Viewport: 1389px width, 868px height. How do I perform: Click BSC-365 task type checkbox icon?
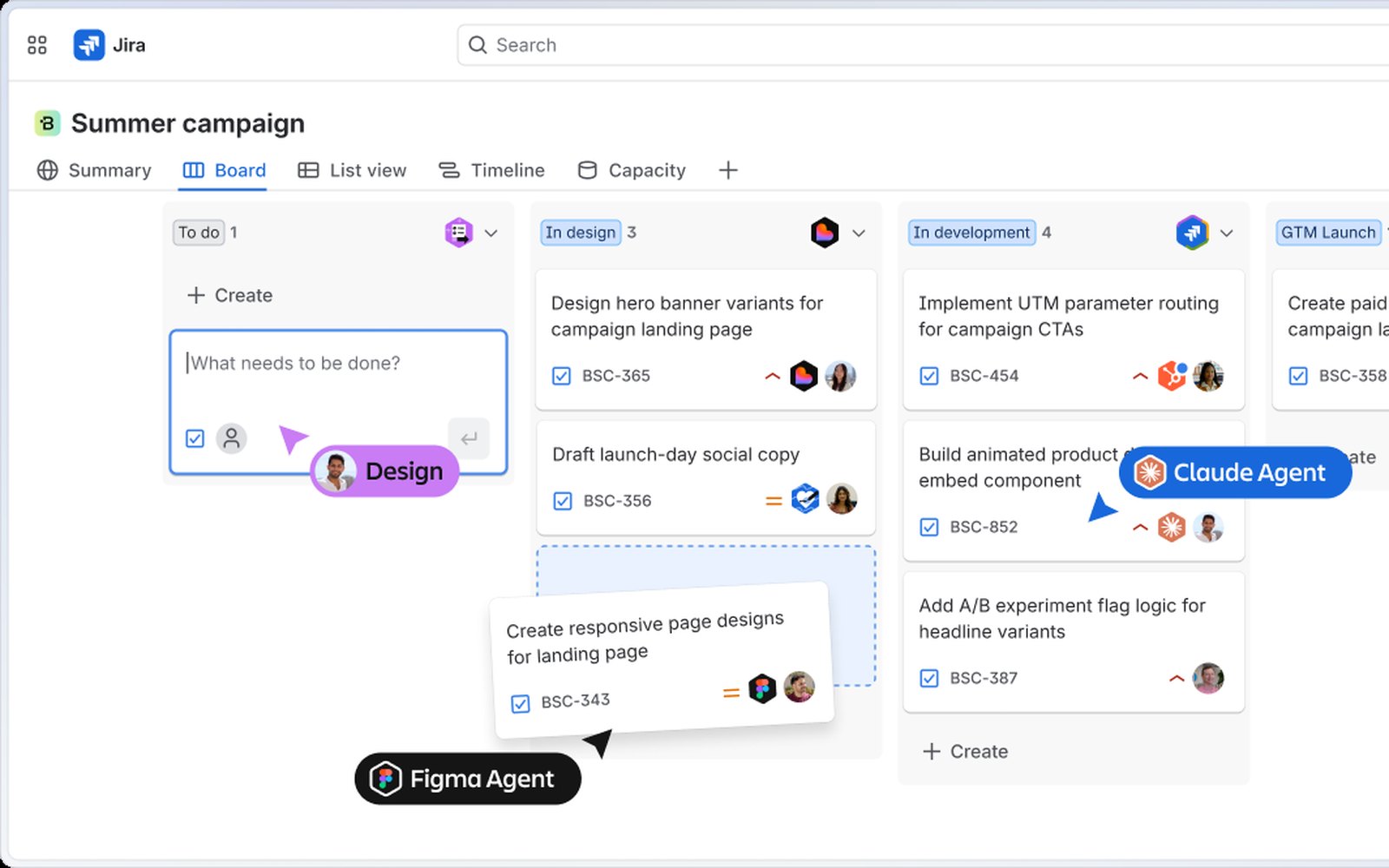[562, 376]
